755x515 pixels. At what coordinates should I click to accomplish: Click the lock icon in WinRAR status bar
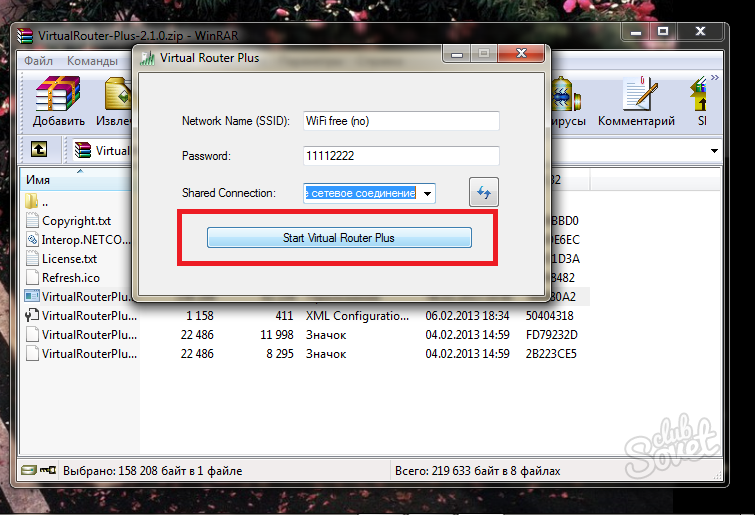coord(47,470)
